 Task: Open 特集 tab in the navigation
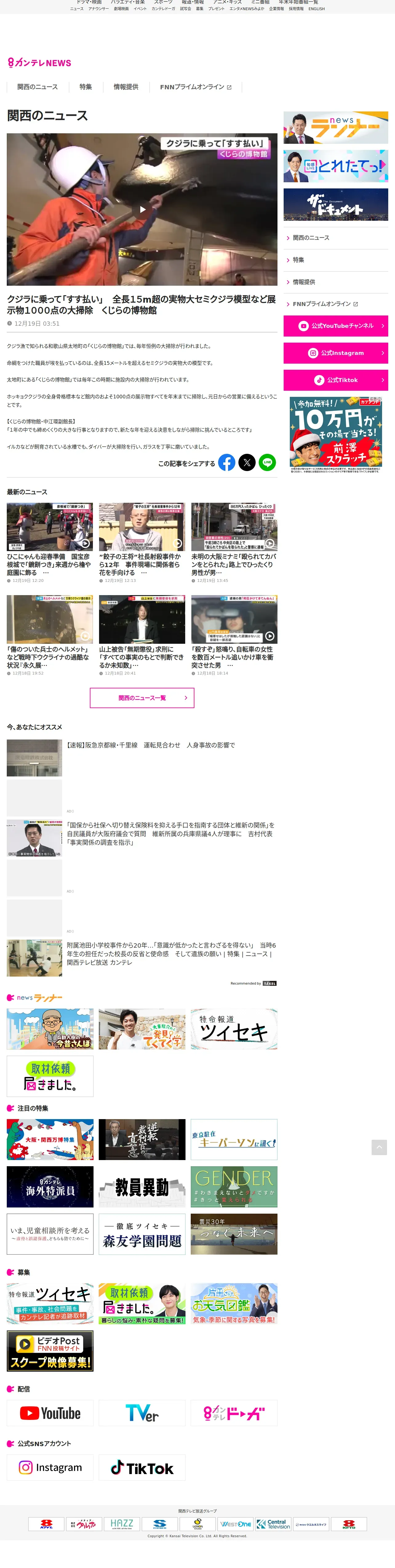click(86, 87)
